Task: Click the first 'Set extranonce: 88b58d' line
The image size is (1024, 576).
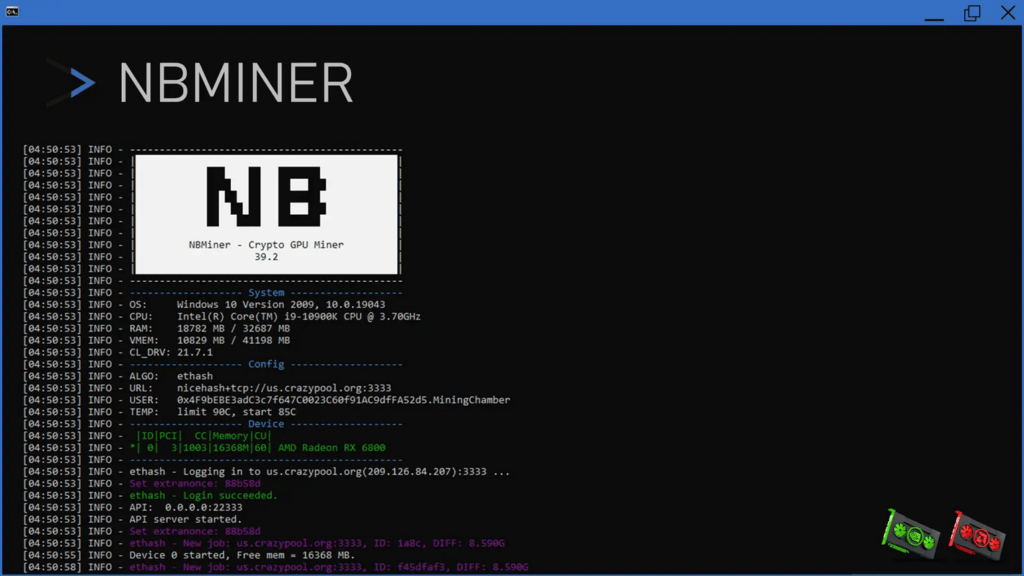Action: 195,483
